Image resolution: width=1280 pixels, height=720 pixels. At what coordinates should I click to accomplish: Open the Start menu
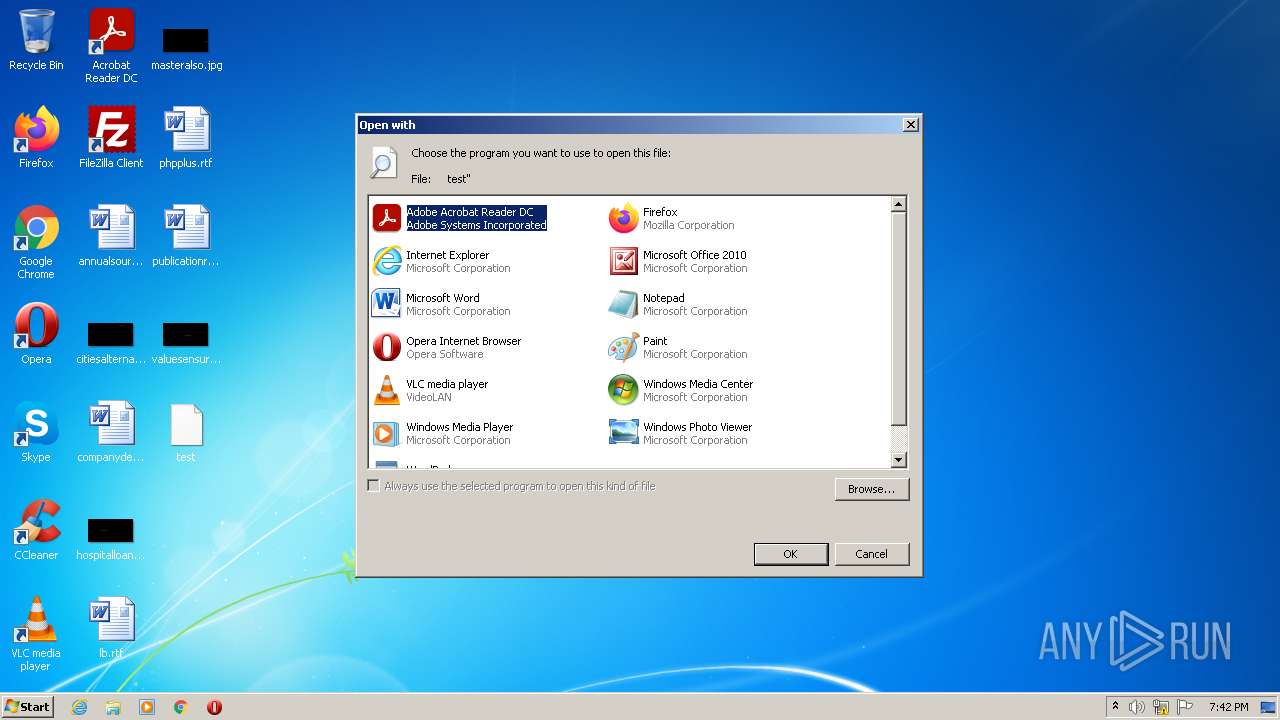click(28, 706)
